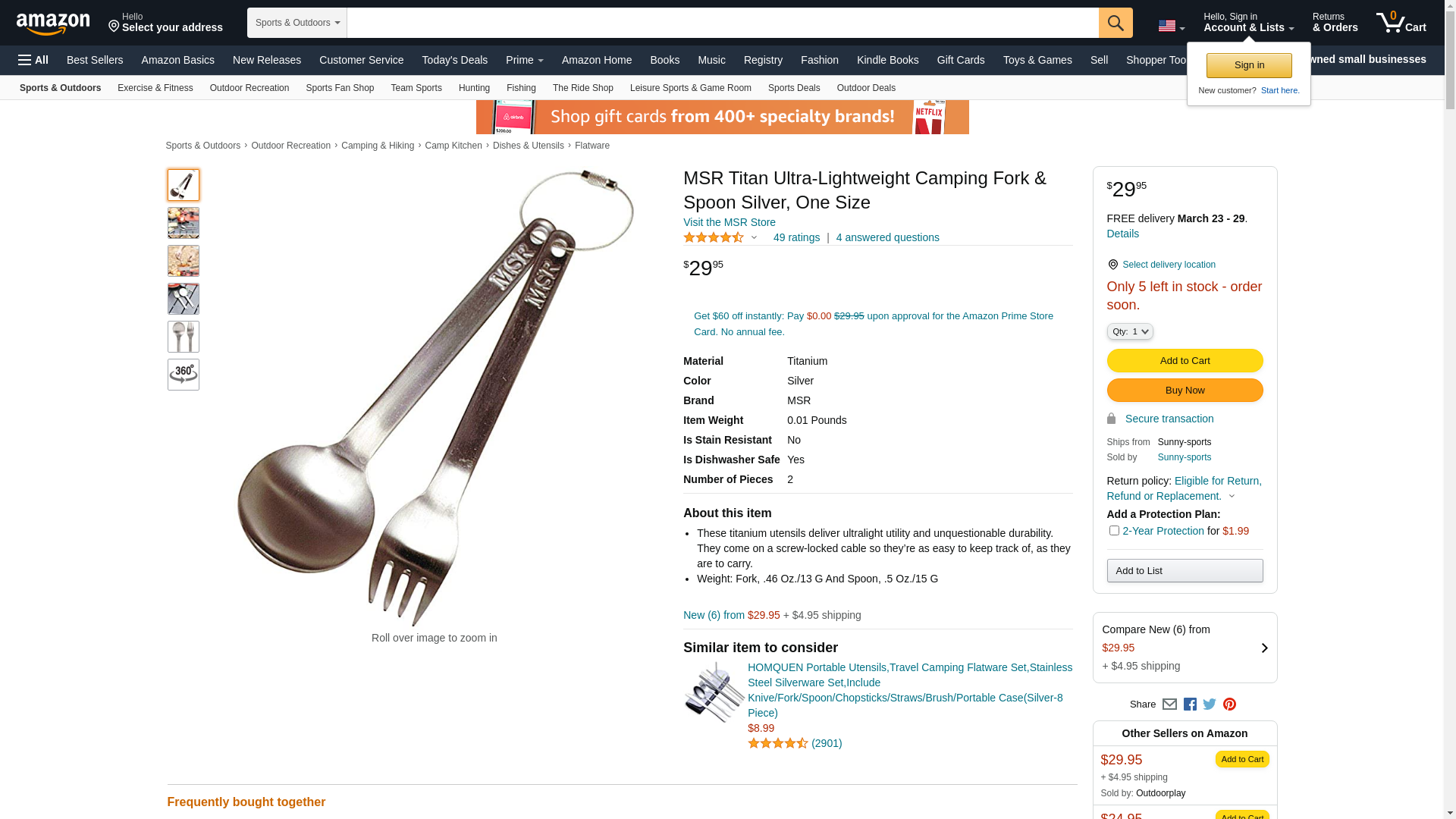Click into the search input field
Screen dimensions: 1456x819
pos(723,23)
